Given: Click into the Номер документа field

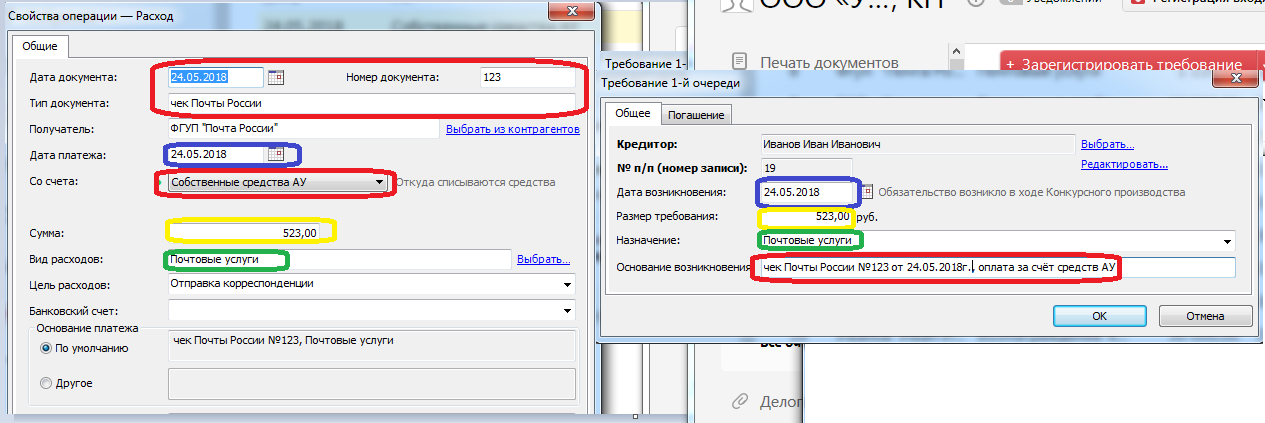Looking at the screenshot, I should pyautogui.click(x=525, y=77).
